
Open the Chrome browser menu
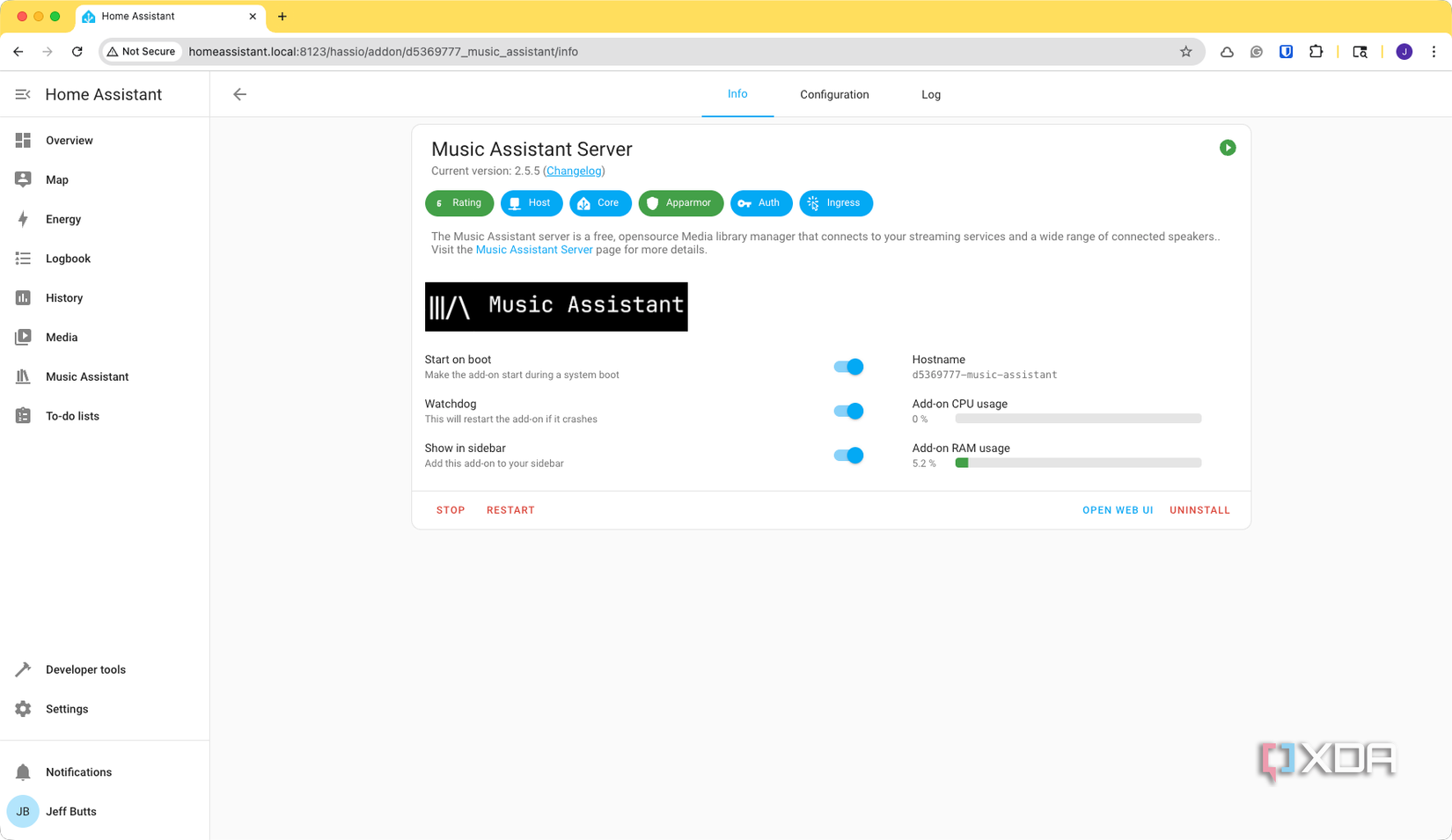point(1435,51)
